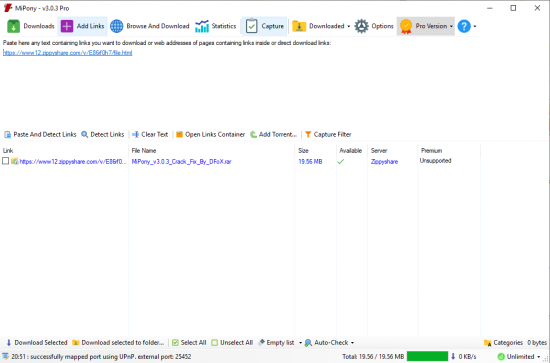The image size is (550, 363).
Task: Click Unselect All
Action: click(x=232, y=343)
